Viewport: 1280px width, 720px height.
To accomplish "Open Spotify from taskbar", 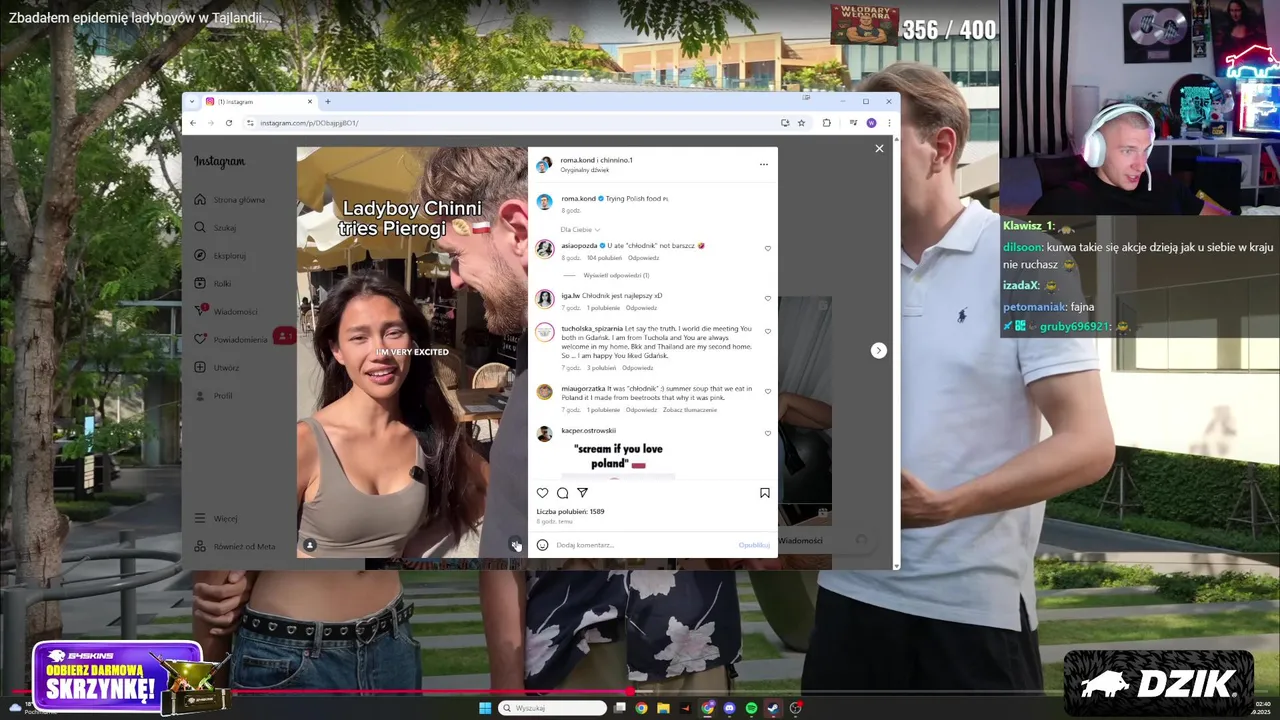I will [x=751, y=708].
